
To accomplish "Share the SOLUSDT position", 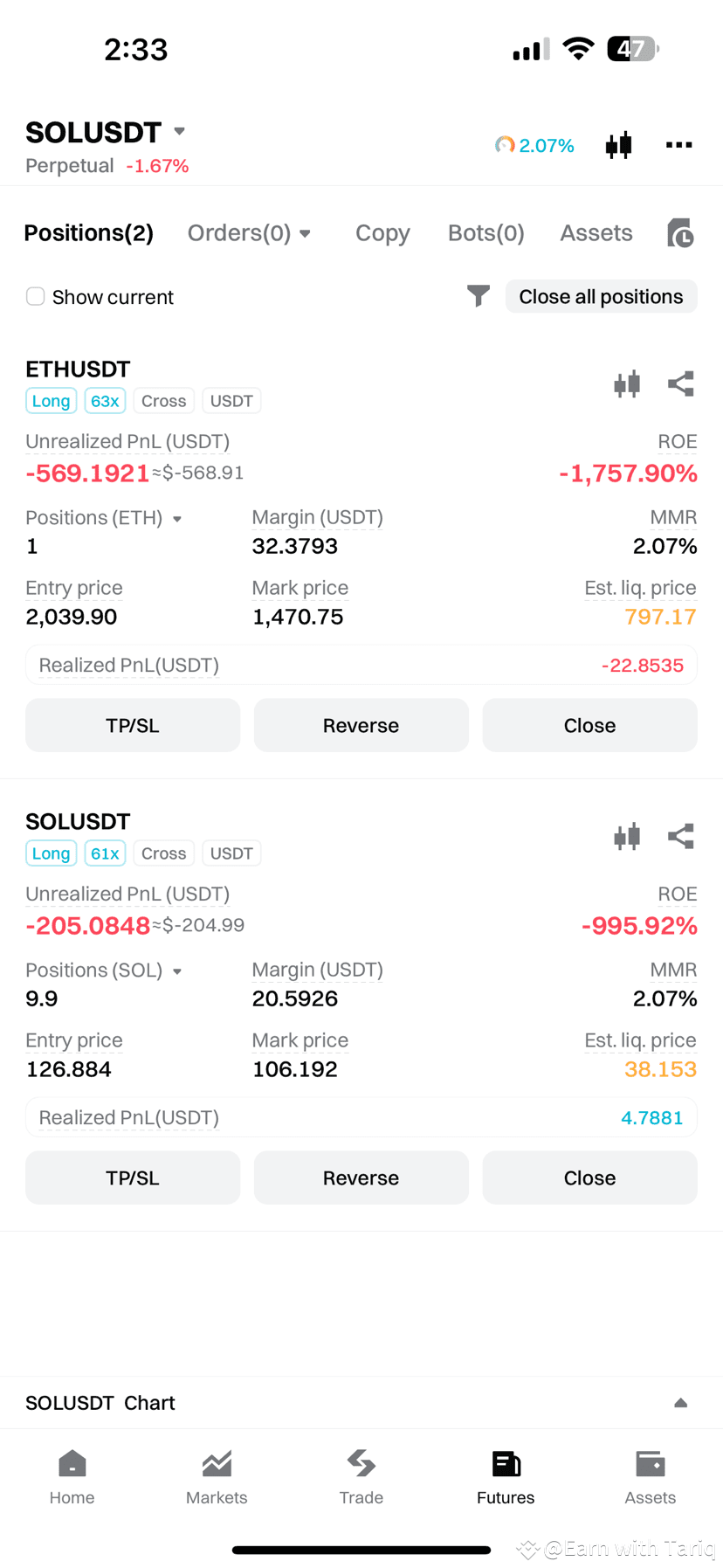I will point(681,836).
